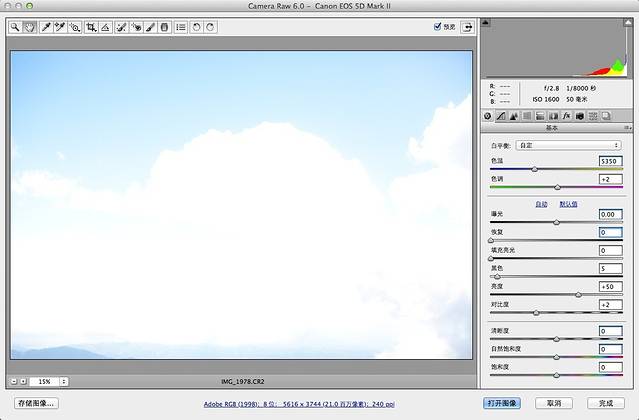Open the 白平衡 white balance dropdown
Screen dimensions: 639x420
coord(557,145)
